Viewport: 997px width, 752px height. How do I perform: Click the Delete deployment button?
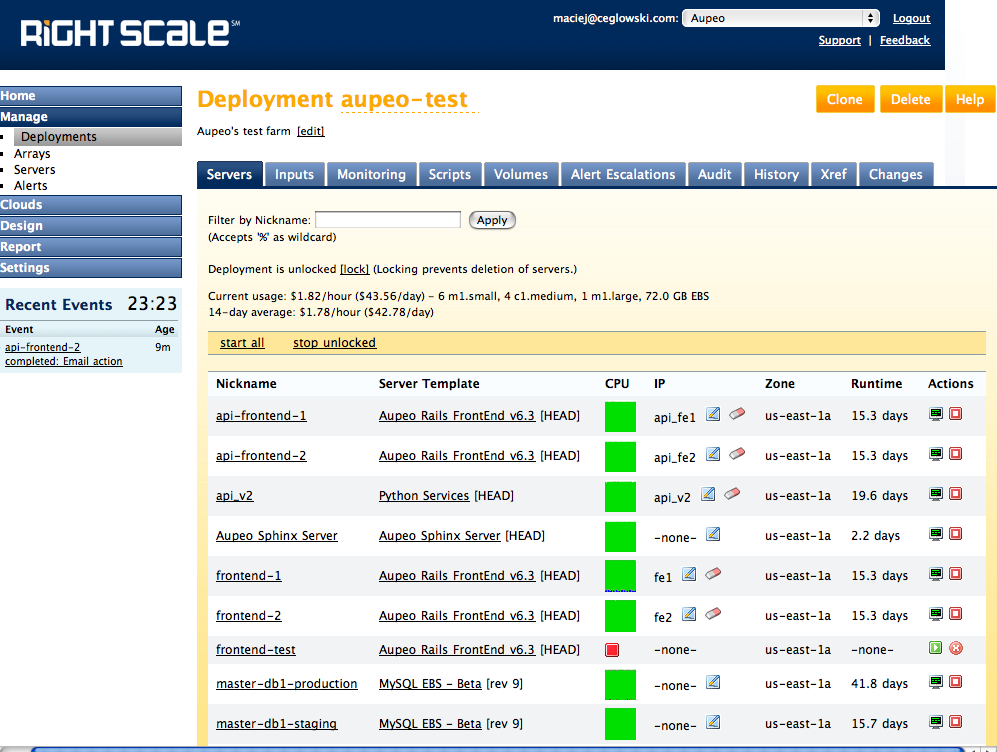pyautogui.click(x=911, y=99)
